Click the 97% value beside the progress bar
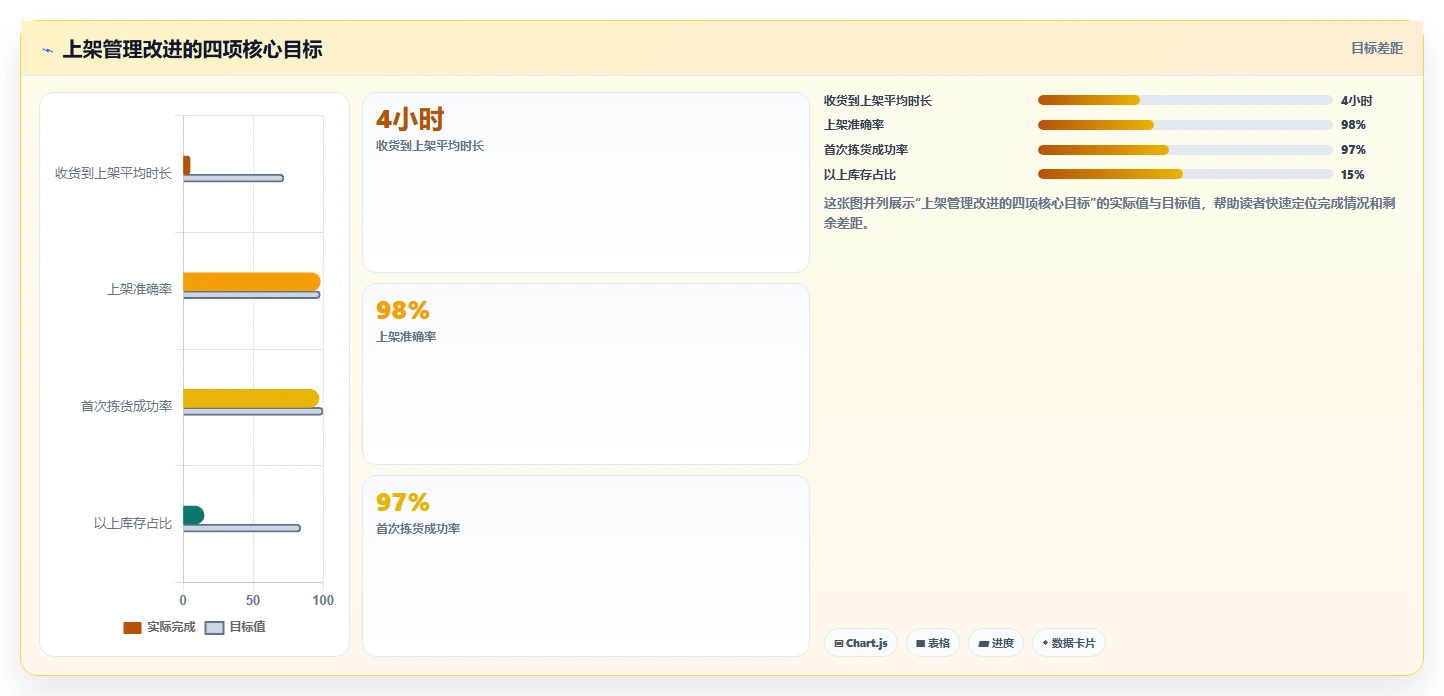The image size is (1444, 696). (x=1353, y=150)
